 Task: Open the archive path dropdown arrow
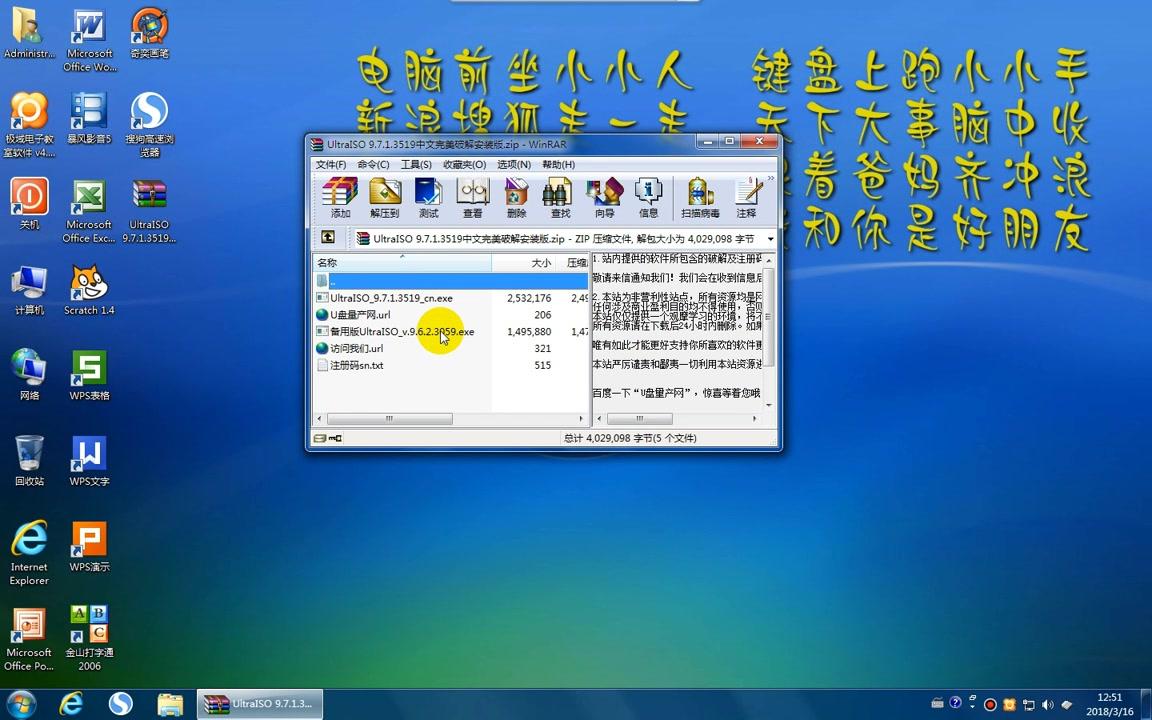pos(769,238)
